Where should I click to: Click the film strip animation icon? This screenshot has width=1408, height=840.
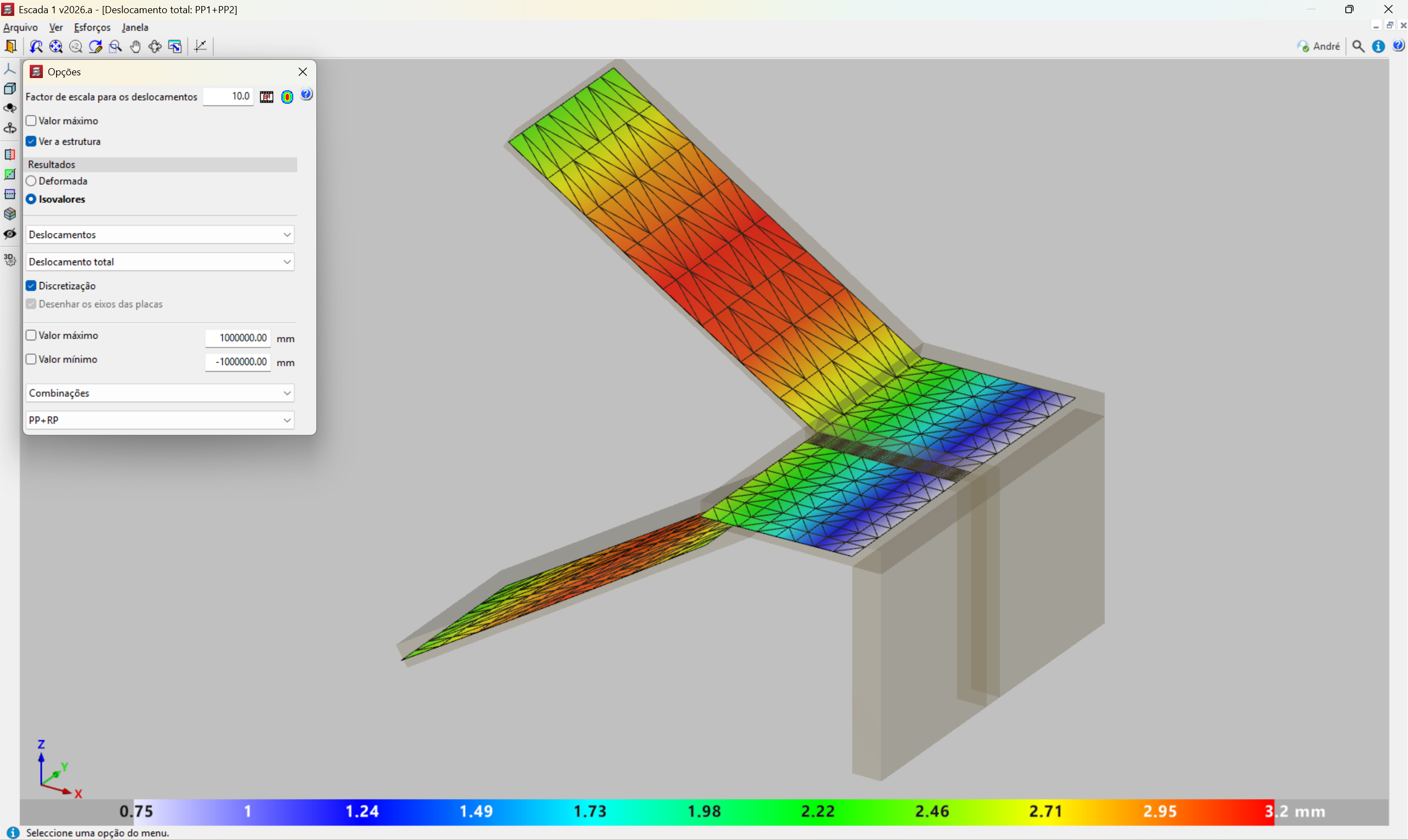pyautogui.click(x=267, y=97)
